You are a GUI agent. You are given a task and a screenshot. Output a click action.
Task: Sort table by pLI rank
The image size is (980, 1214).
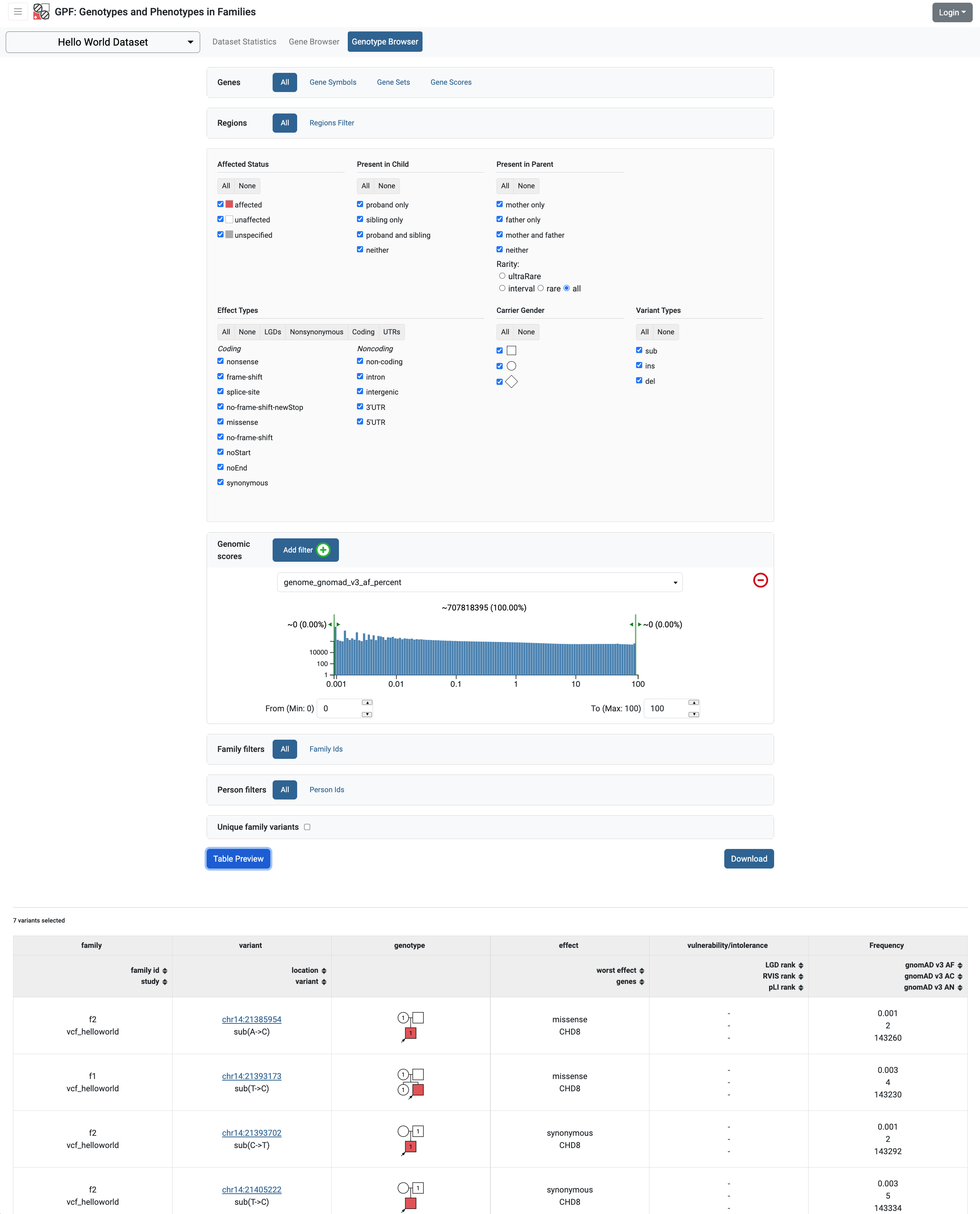pyautogui.click(x=801, y=988)
